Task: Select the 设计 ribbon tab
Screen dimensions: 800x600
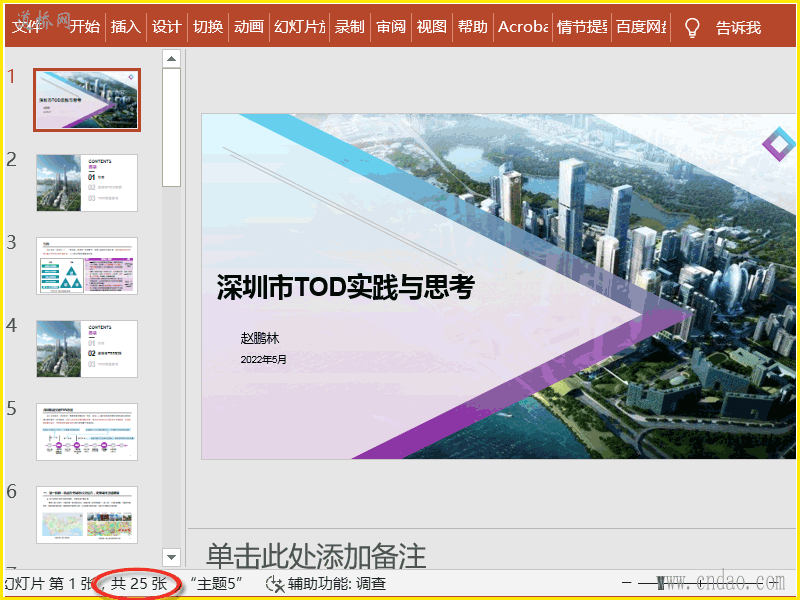Action: pyautogui.click(x=167, y=27)
